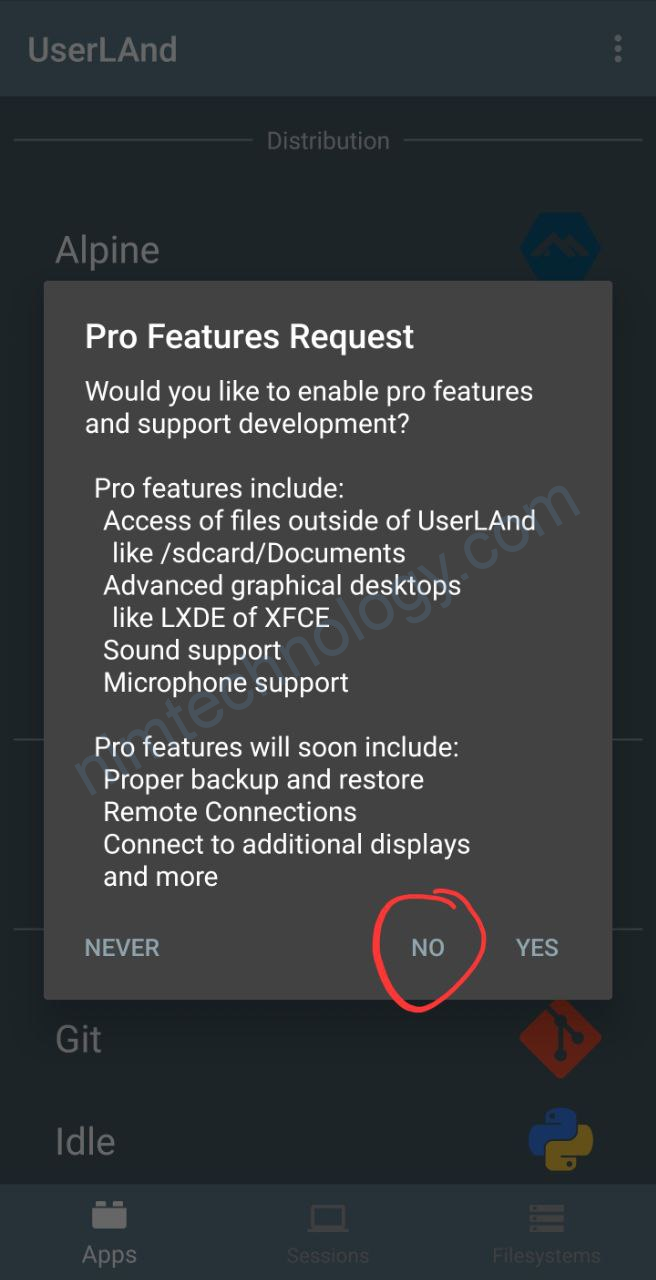
Task: Tap the Sessions monitor icon
Action: click(327, 1217)
